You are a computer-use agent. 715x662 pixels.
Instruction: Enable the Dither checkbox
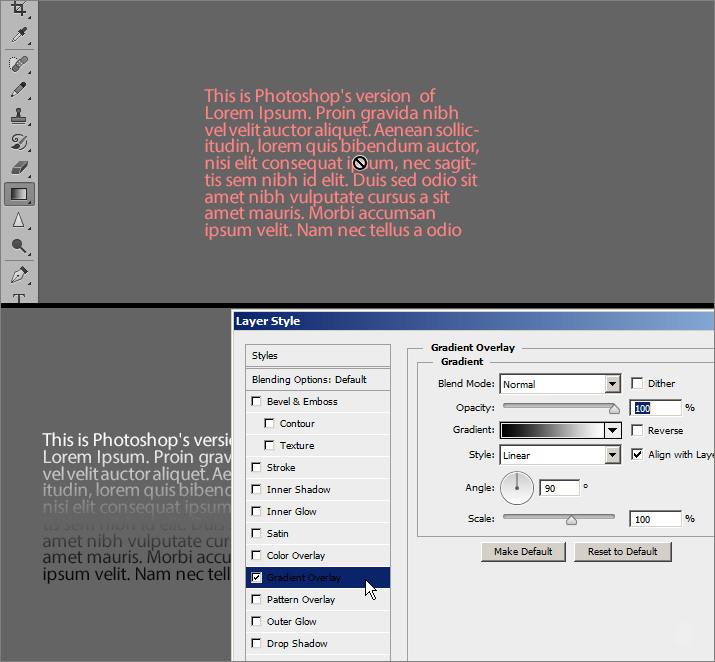click(638, 383)
